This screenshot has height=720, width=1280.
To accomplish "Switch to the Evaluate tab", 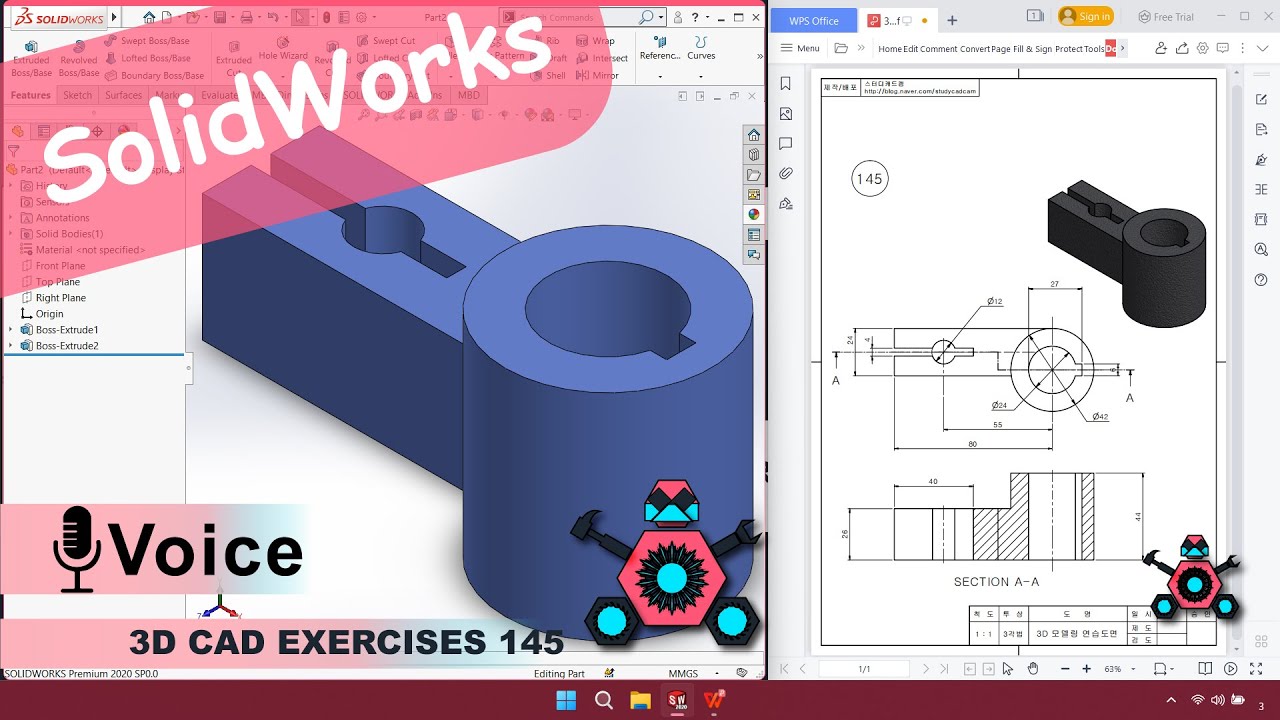I will coord(220,95).
